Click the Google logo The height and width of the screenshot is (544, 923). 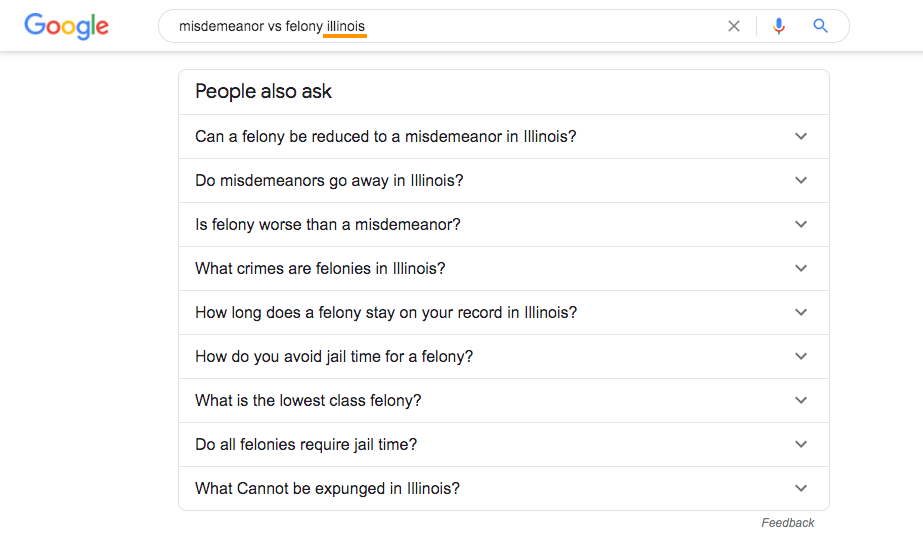coord(67,26)
